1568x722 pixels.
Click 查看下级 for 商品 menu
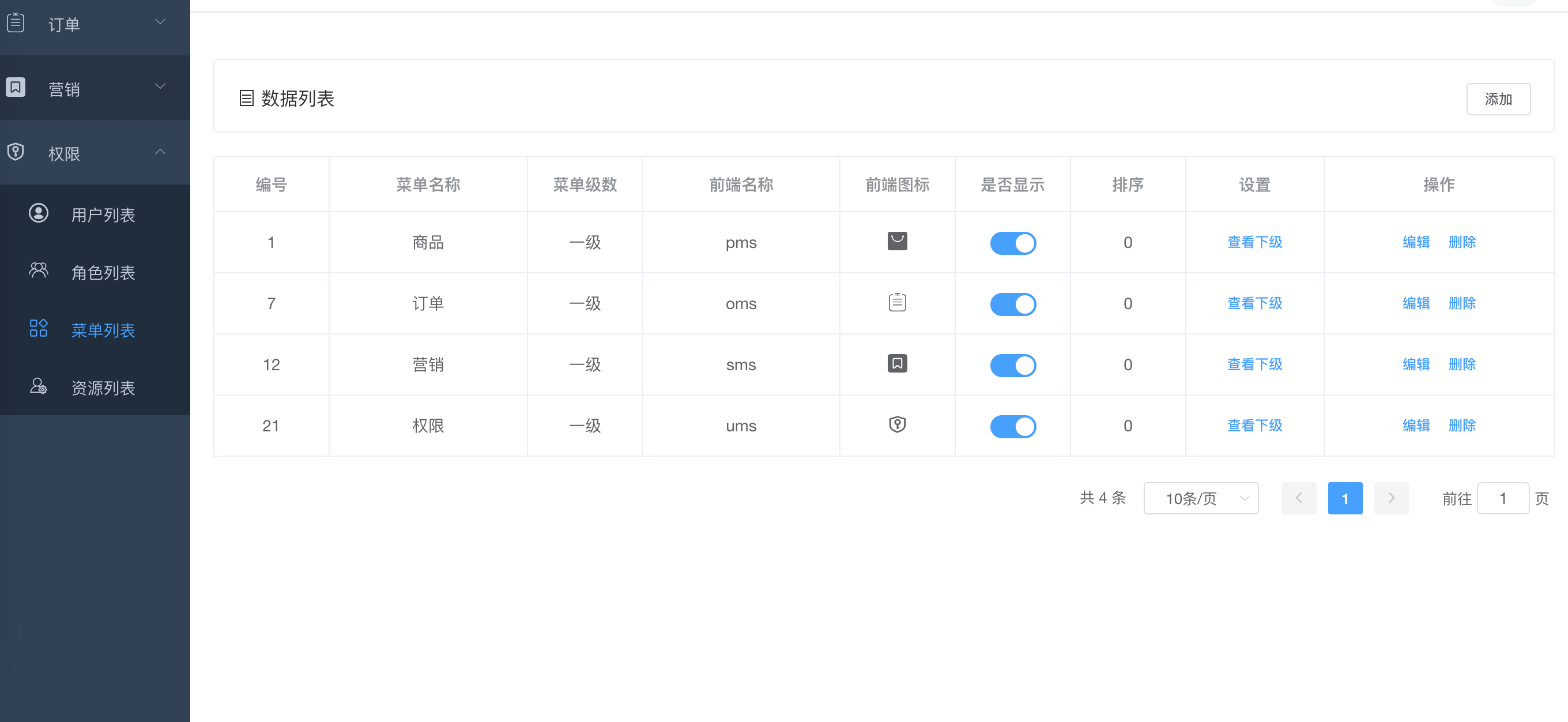[x=1254, y=242]
